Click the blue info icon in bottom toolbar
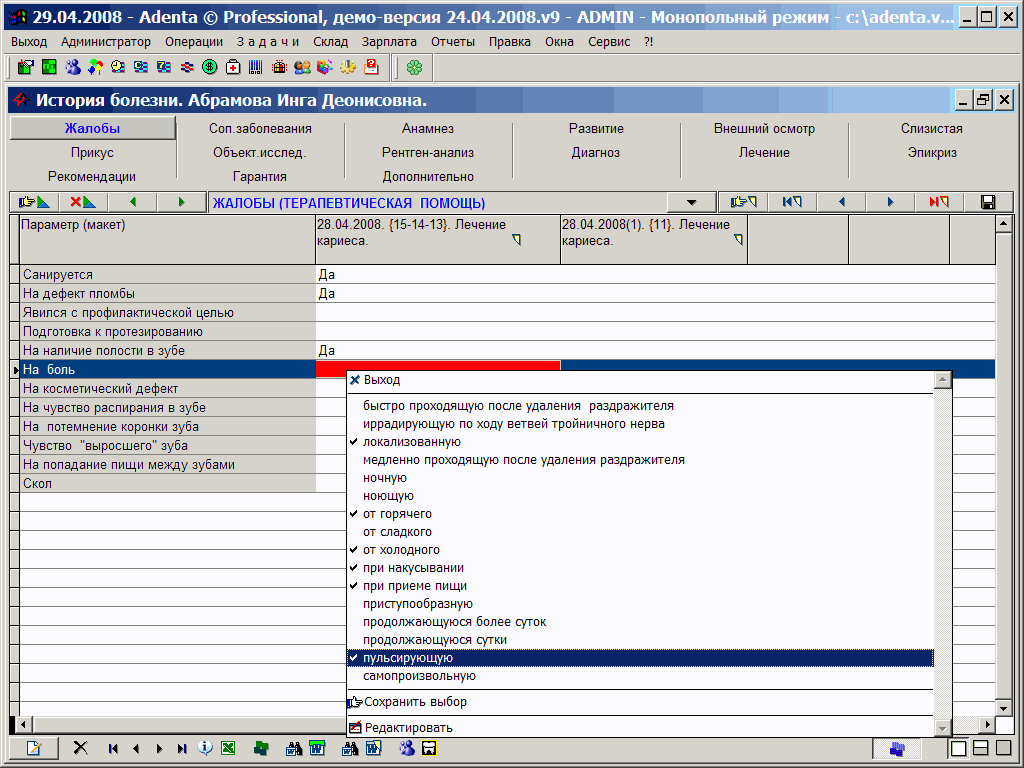 click(205, 748)
